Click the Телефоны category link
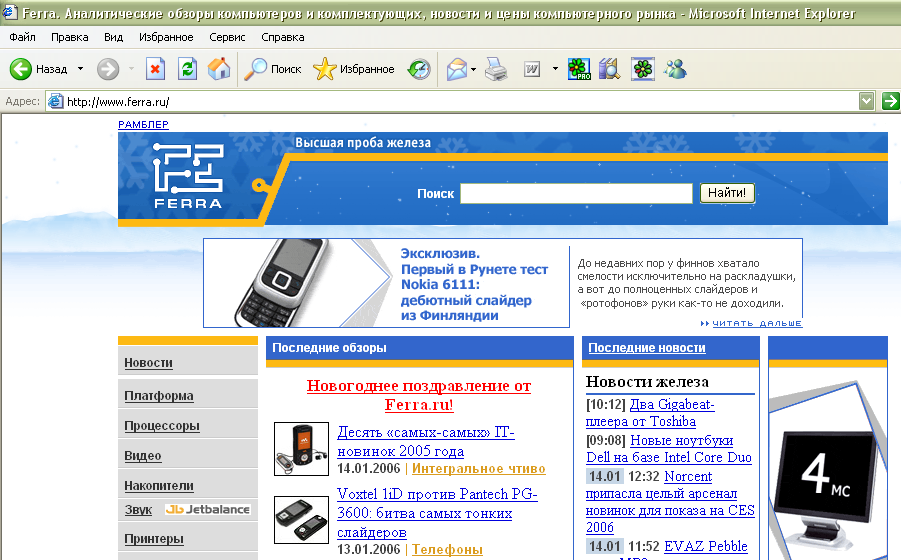The image size is (901, 560). click(x=447, y=550)
